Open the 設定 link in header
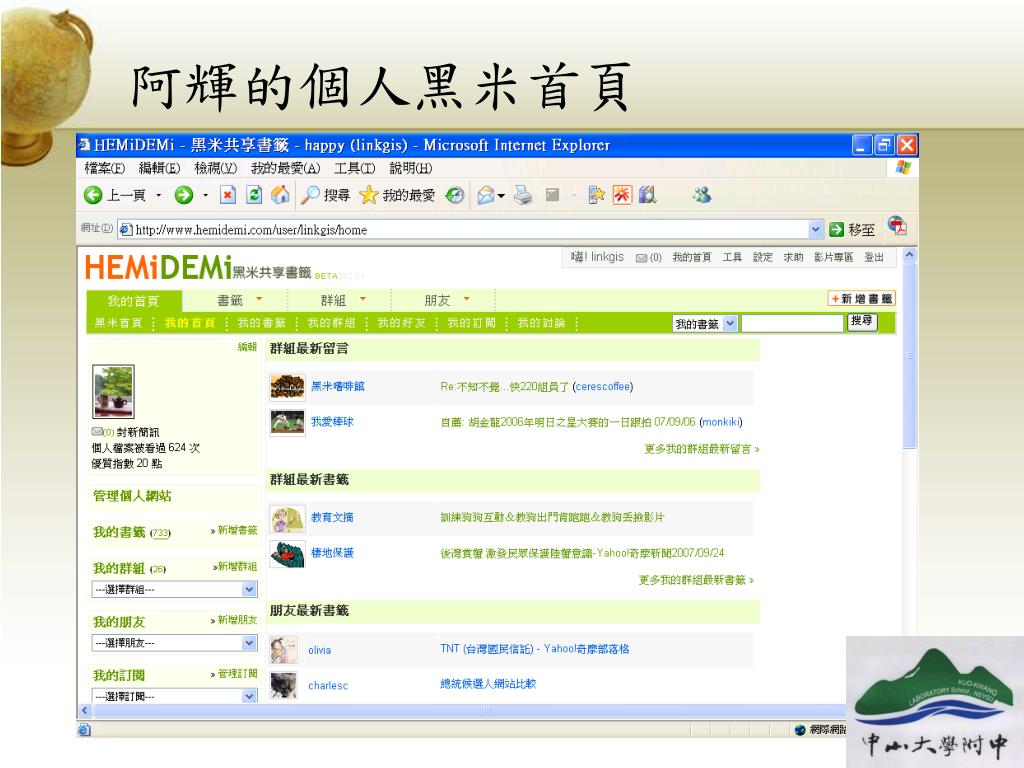The width and height of the screenshot is (1024, 768). [x=763, y=257]
